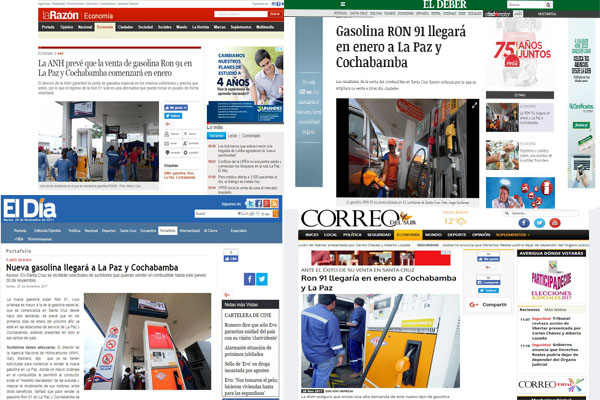Open Multimedia in La Razón navigation bar
The height and width of the screenshot is (400, 600).
click(x=265, y=27)
